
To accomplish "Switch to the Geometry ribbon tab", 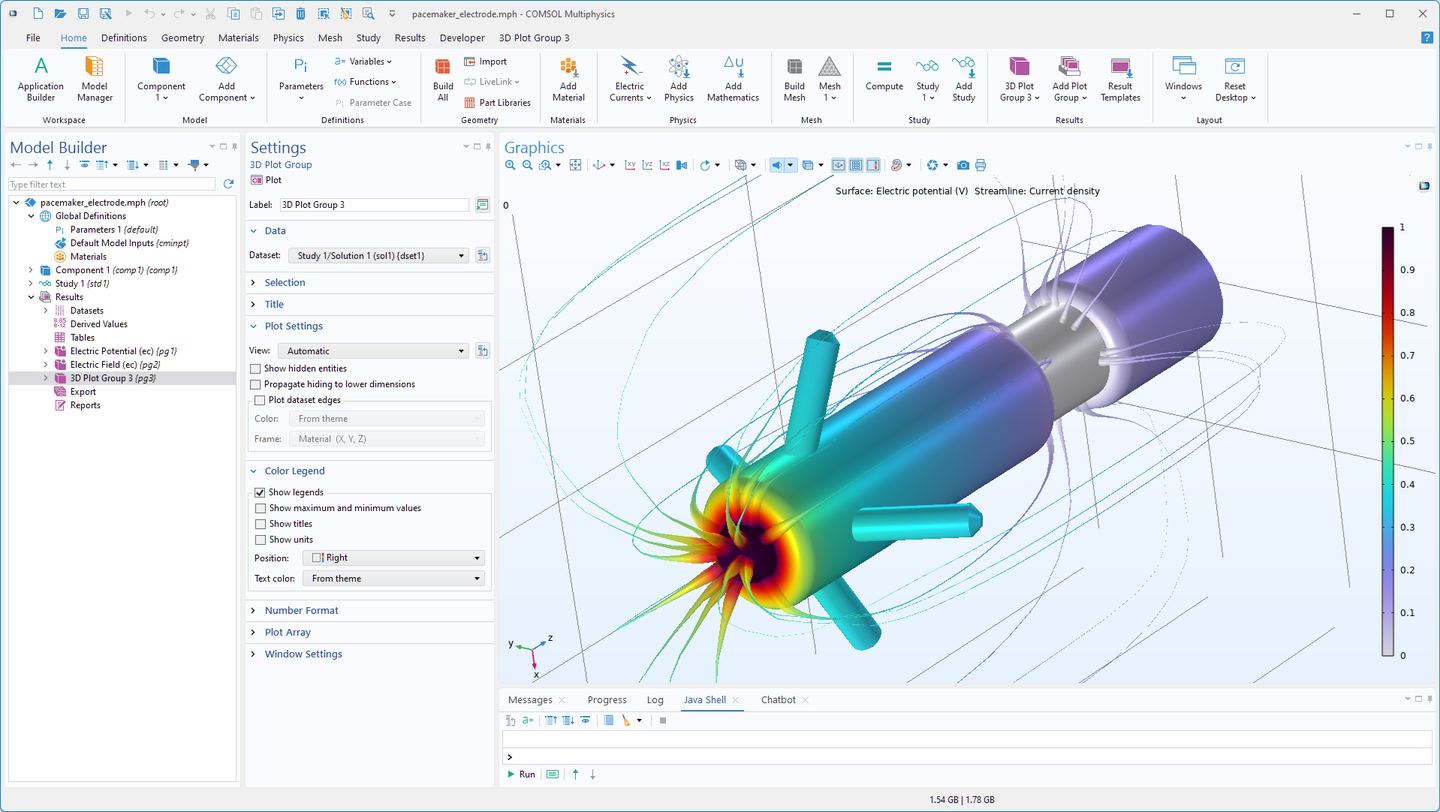I will coord(182,37).
